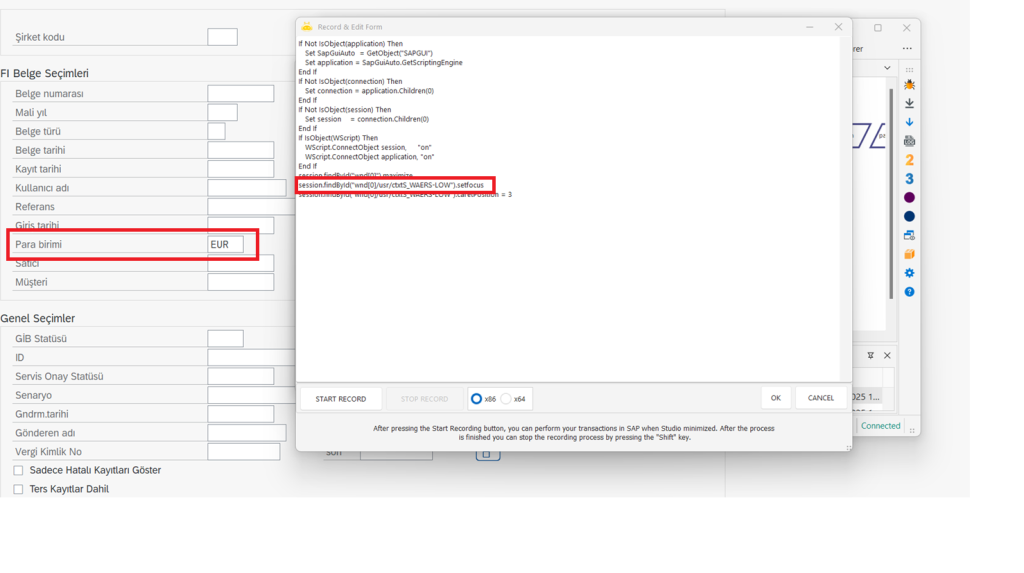
Task: Expand the dropdown chevron in the right panel
Action: click(887, 68)
